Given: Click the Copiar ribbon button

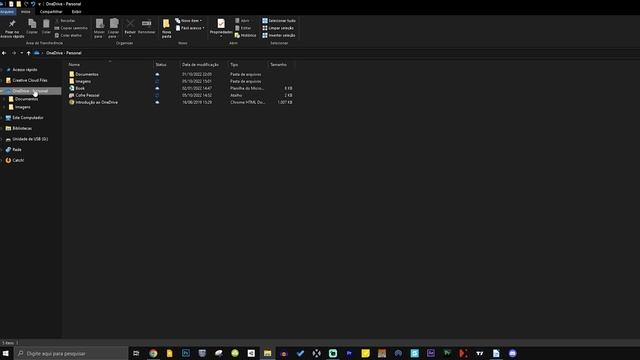Looking at the screenshot, I should pos(32,27).
